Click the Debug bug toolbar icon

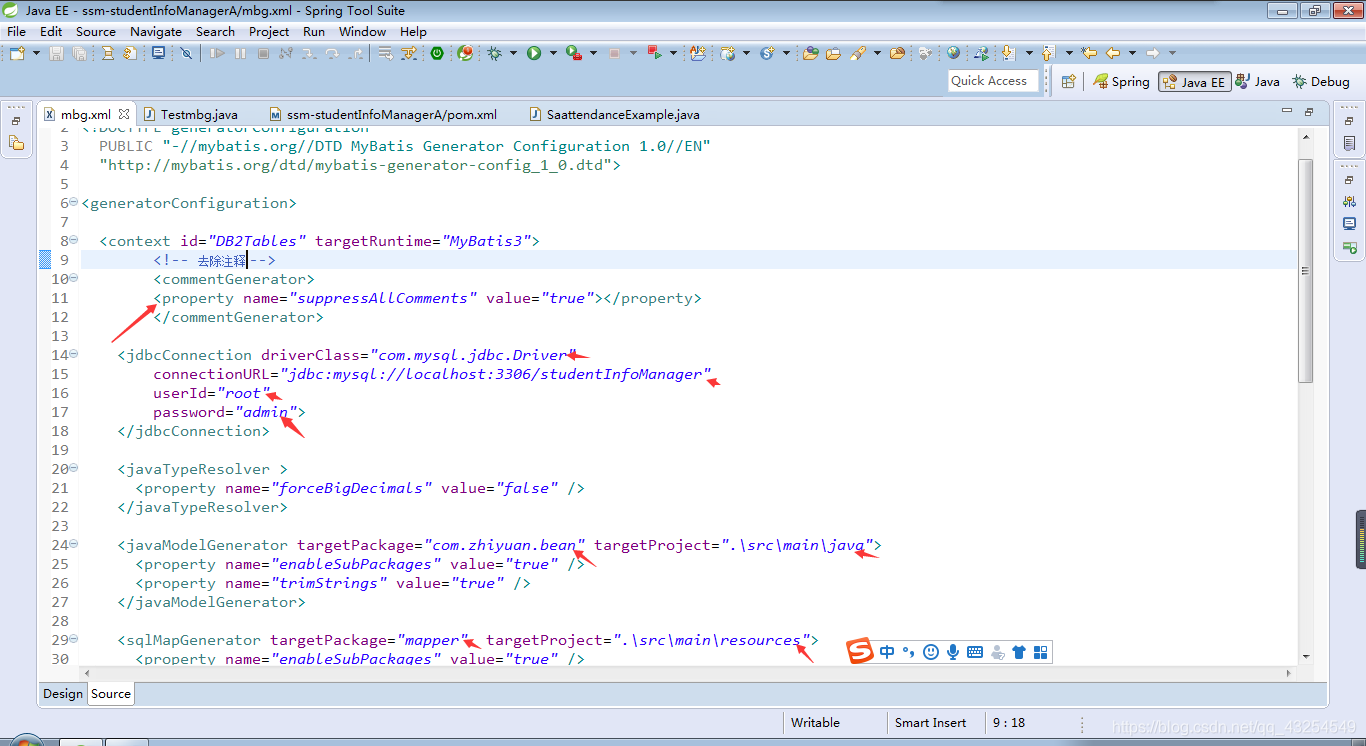pos(494,53)
